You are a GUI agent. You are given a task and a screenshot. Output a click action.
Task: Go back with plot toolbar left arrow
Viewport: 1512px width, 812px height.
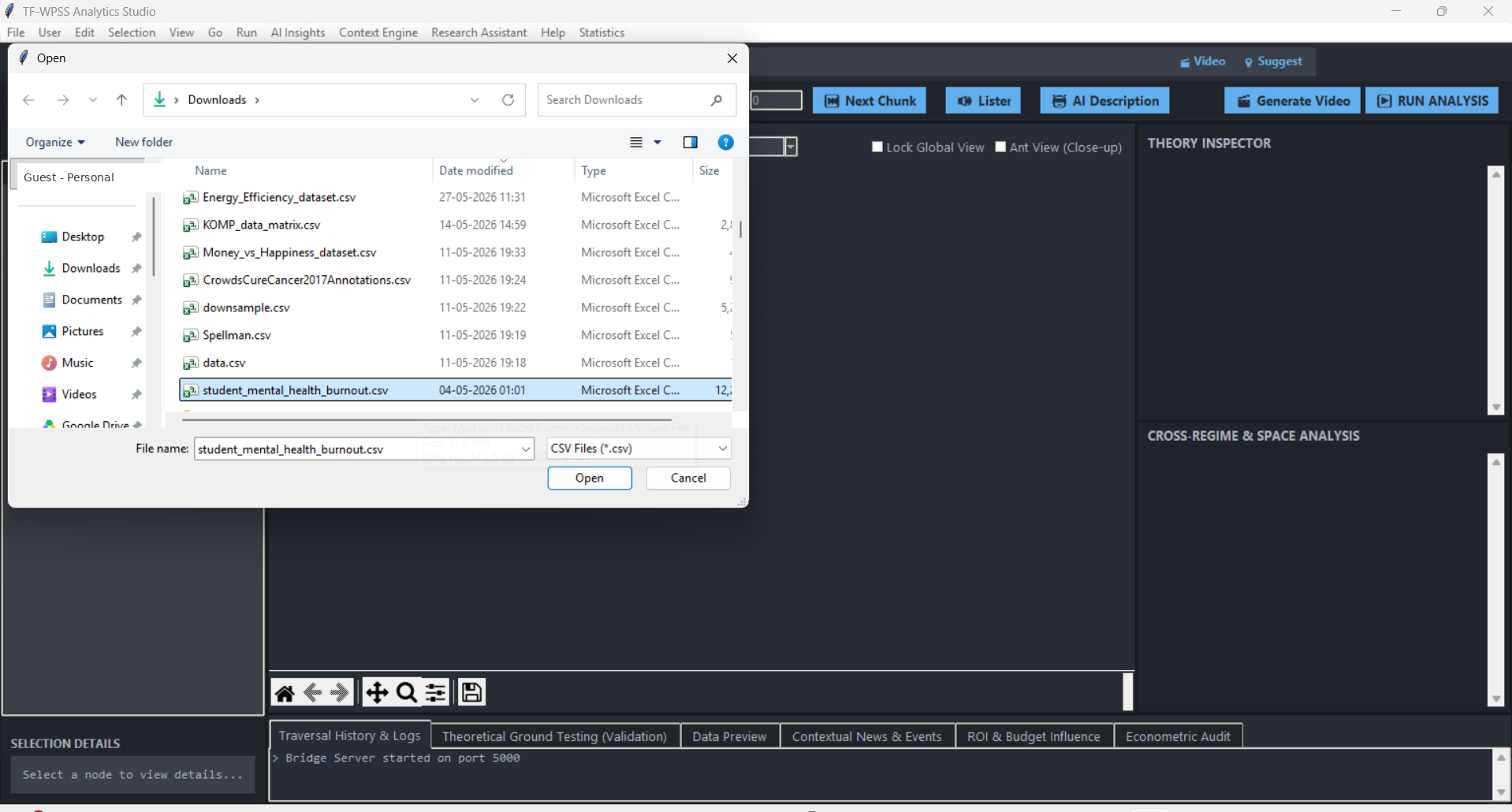[313, 693]
